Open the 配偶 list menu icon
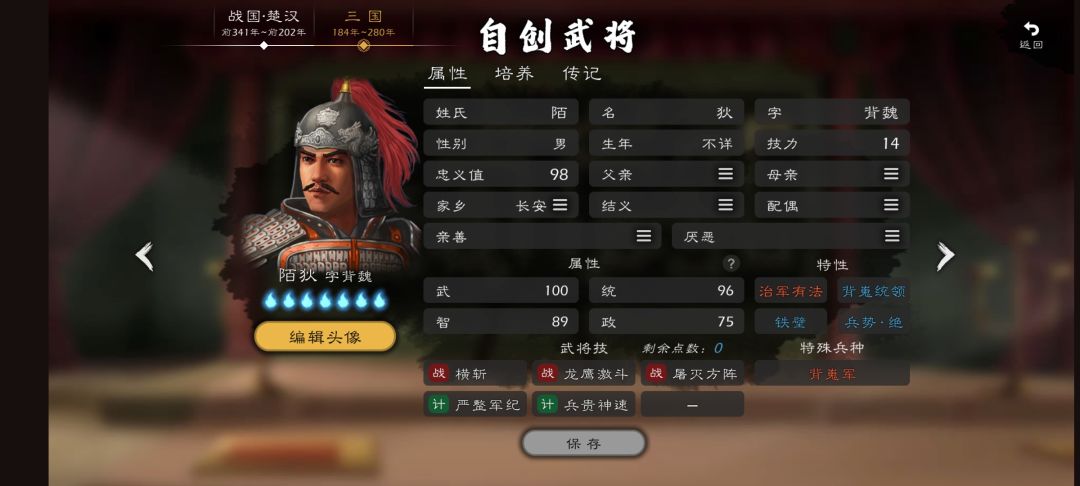The image size is (1080, 486). click(x=891, y=205)
